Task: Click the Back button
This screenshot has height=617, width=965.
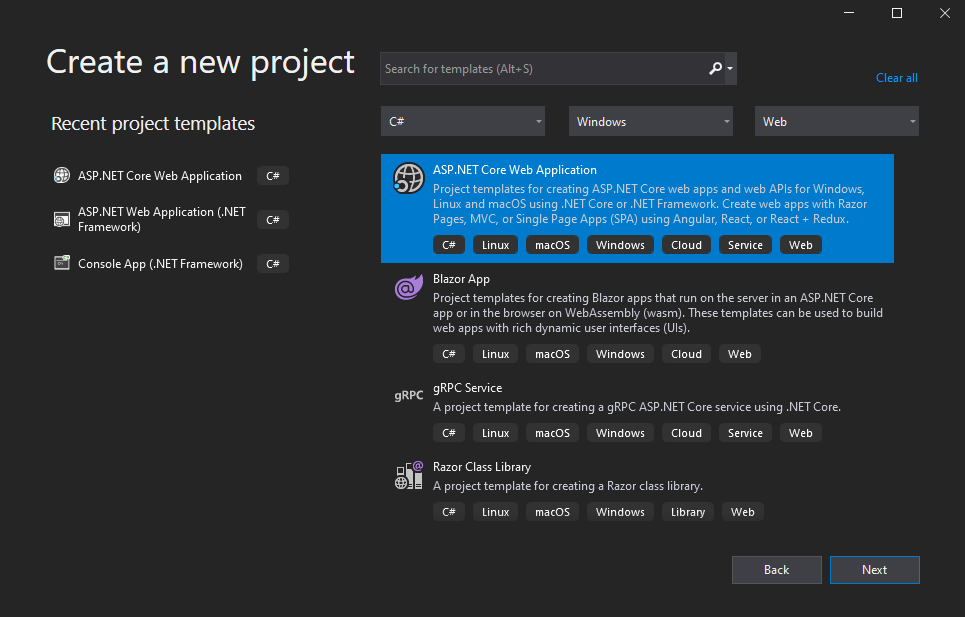Action: pos(776,570)
